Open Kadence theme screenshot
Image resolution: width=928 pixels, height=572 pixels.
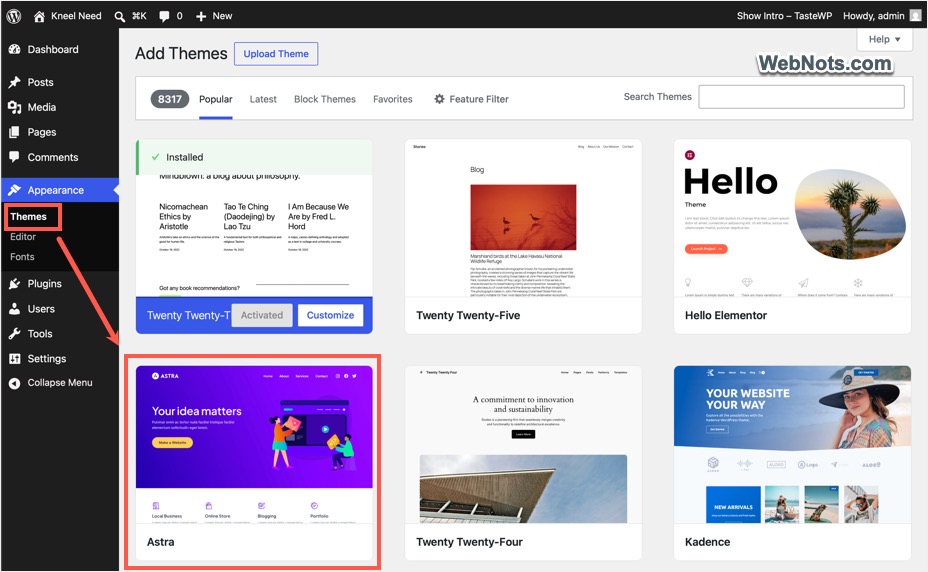click(792, 445)
